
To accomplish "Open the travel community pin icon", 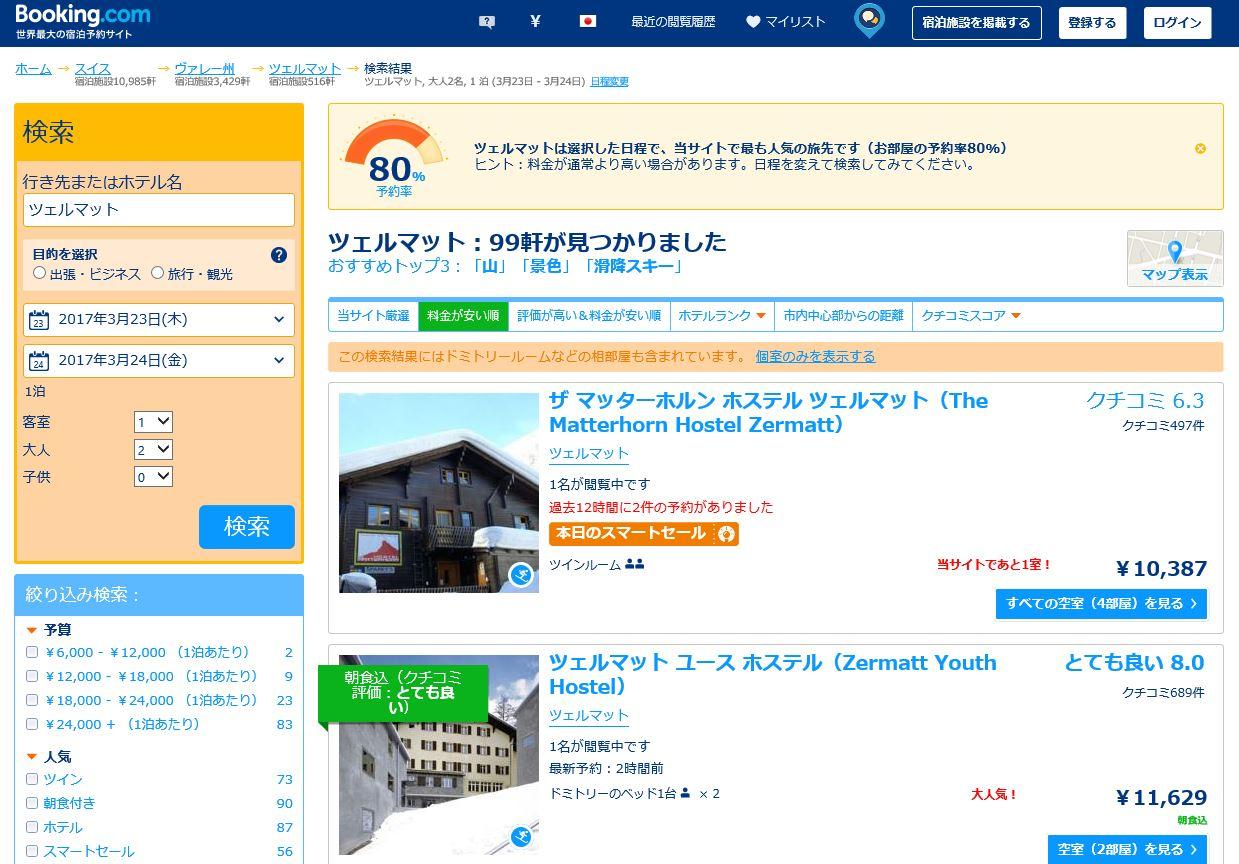I will [x=869, y=20].
